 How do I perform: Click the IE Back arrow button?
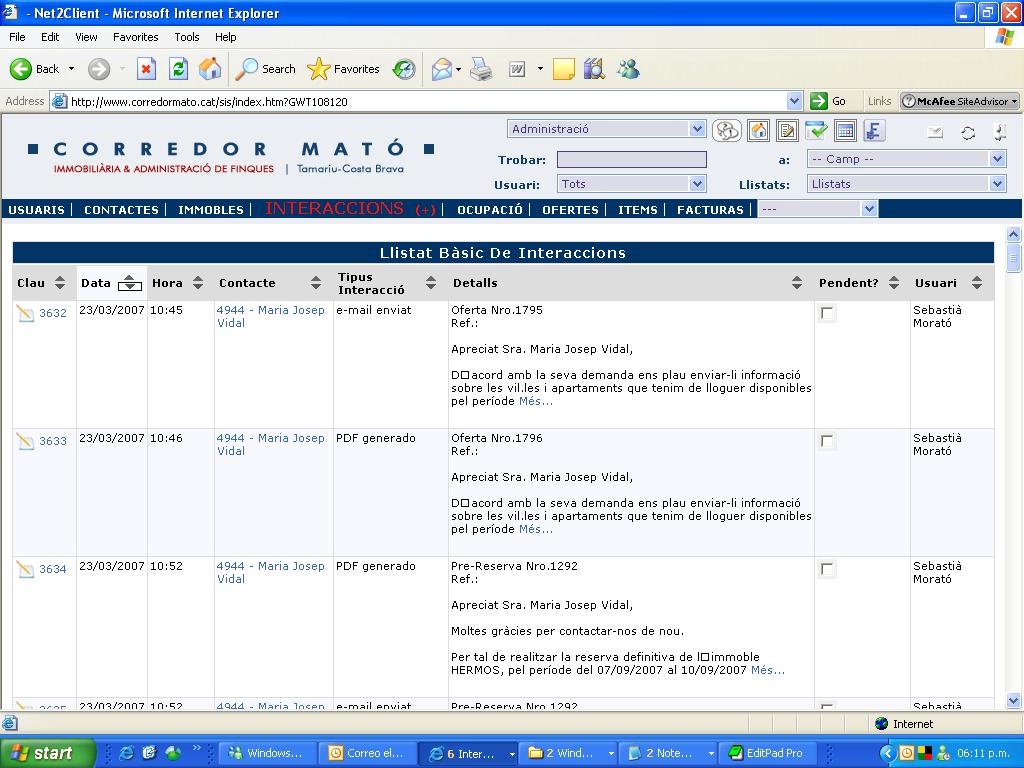[21, 69]
